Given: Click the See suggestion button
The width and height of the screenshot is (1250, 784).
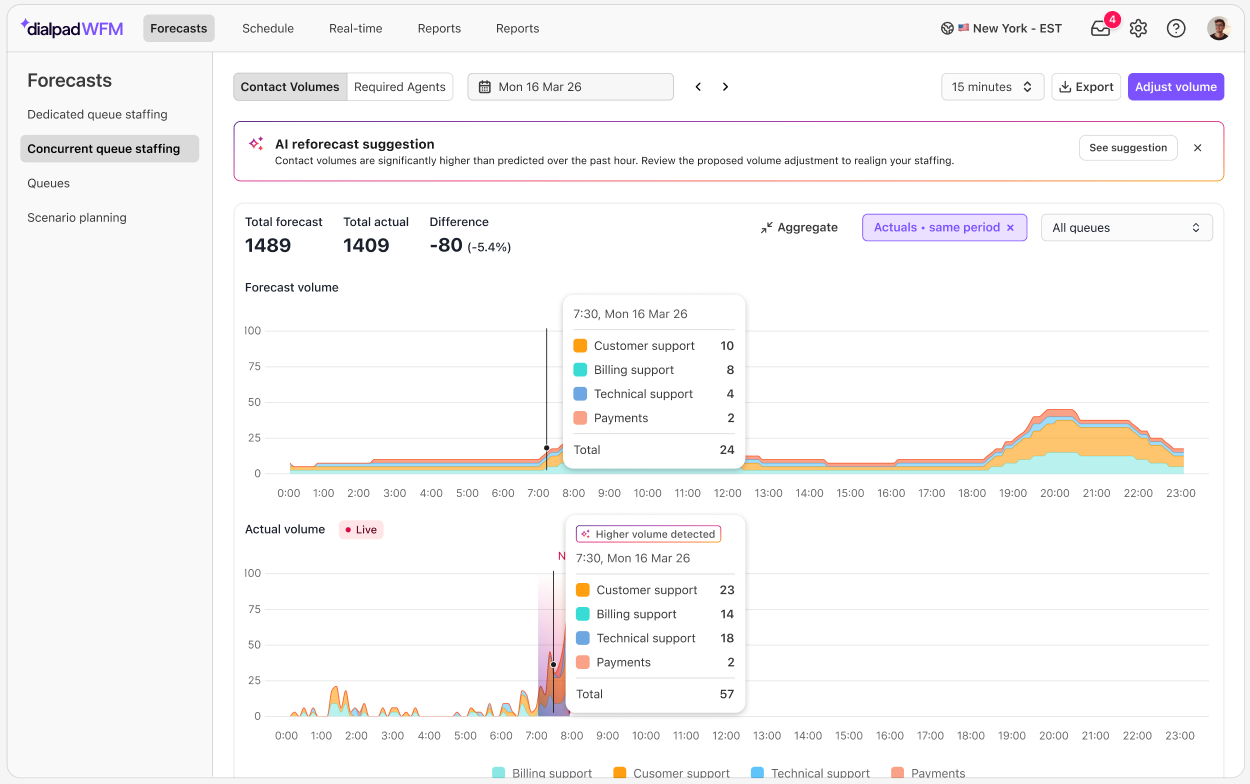Looking at the screenshot, I should click(1128, 148).
